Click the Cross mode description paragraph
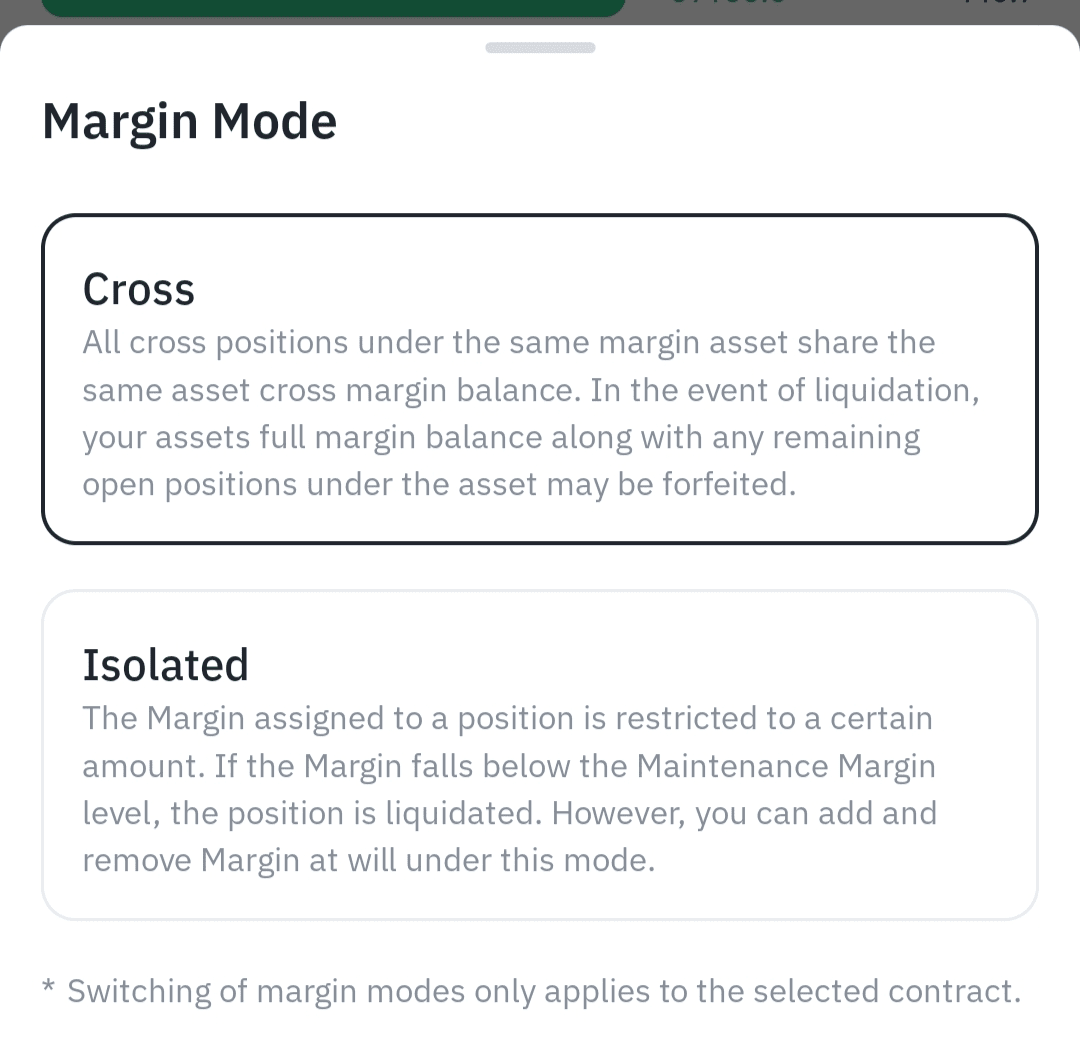Screen dimensions: 1080x1055 click(x=530, y=414)
